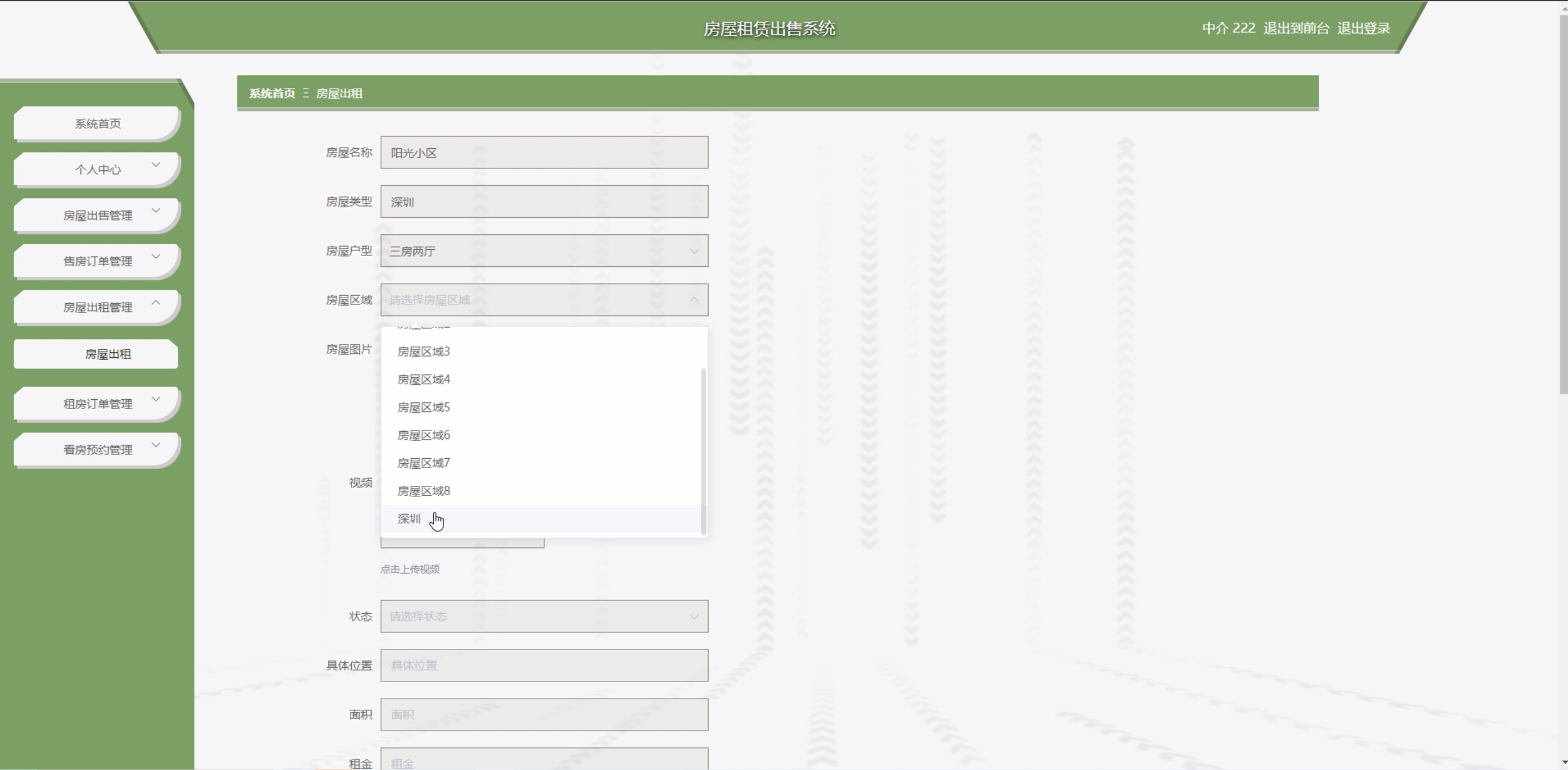1568x770 pixels.
Task: Expand the 房屋出售管理 chevron icon
Action: coord(156,211)
